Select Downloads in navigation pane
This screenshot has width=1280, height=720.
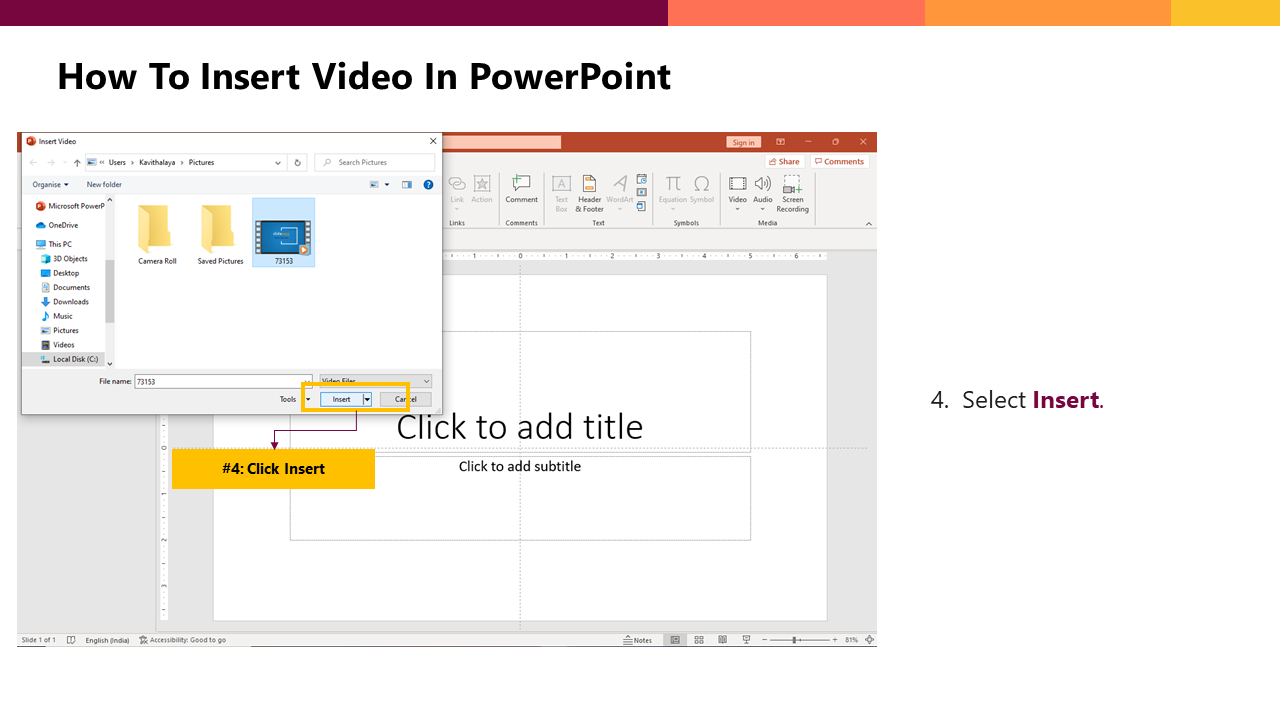coord(65,301)
